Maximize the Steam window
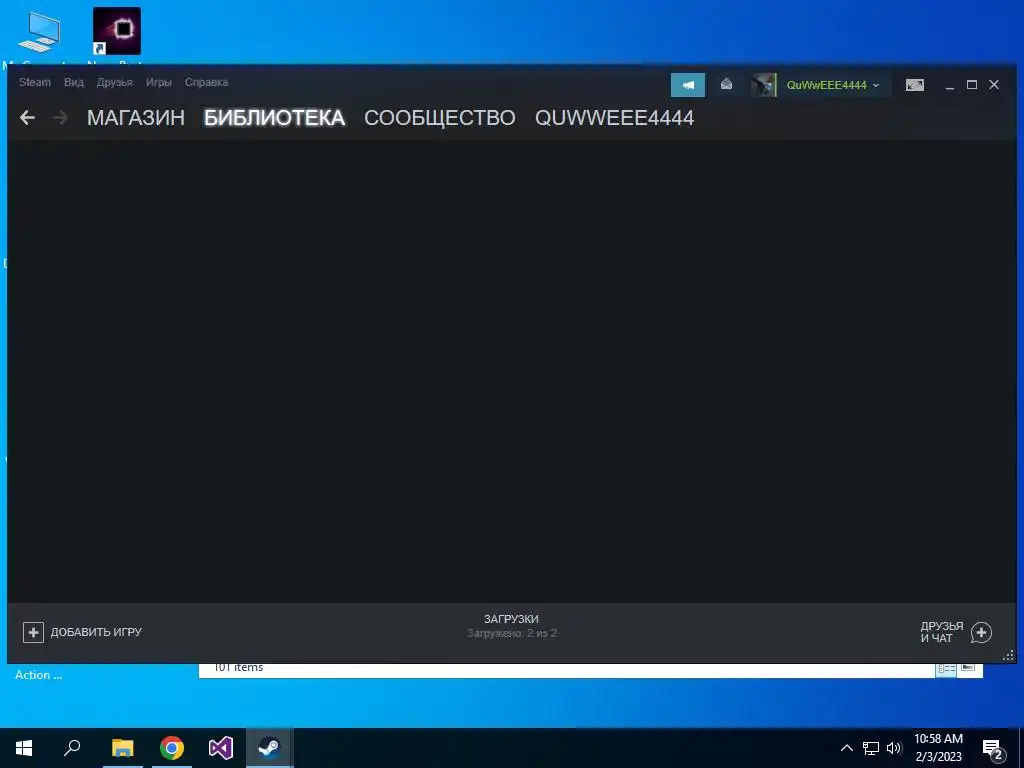This screenshot has height=768, width=1024. [972, 85]
